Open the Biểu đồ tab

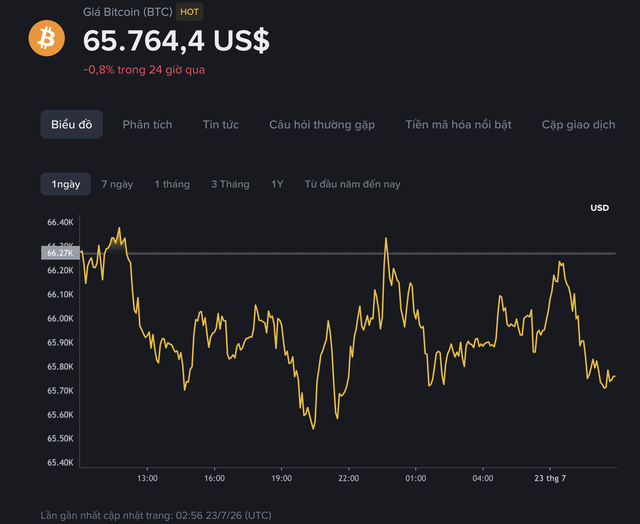coord(71,124)
